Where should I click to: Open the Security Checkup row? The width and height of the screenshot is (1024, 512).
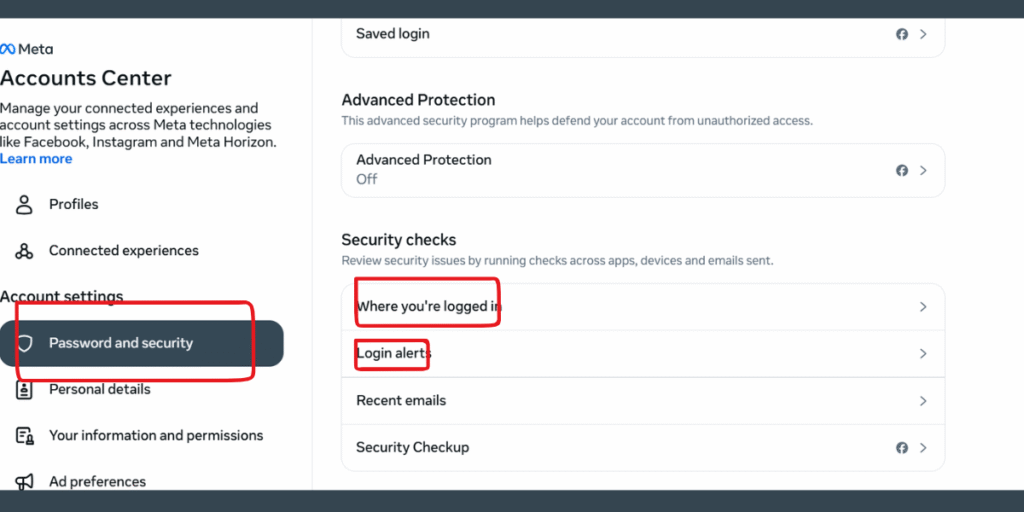click(643, 448)
